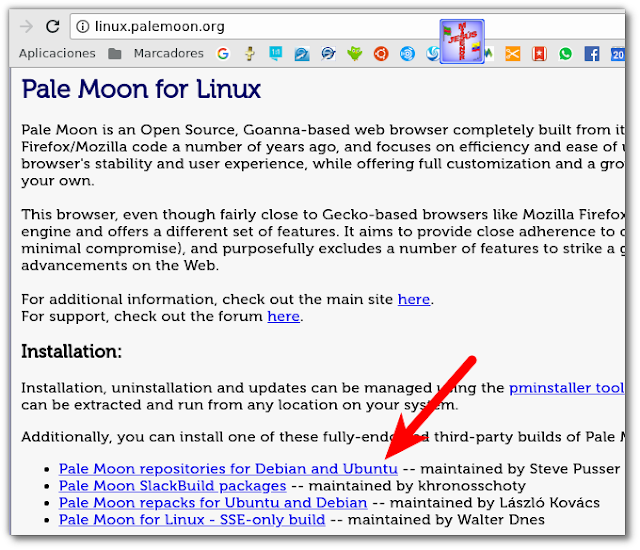640x550 pixels.
Task: Open the blue calendar 20 bookmark
Action: 618,54
